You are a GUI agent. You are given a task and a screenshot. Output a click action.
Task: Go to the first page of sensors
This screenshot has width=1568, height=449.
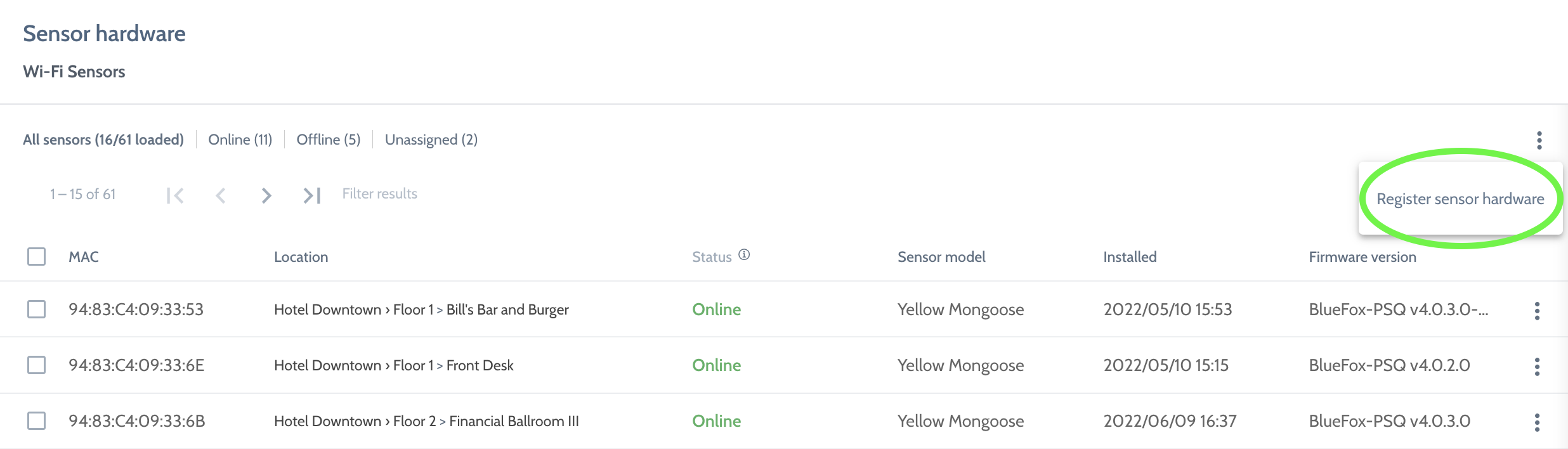(175, 195)
